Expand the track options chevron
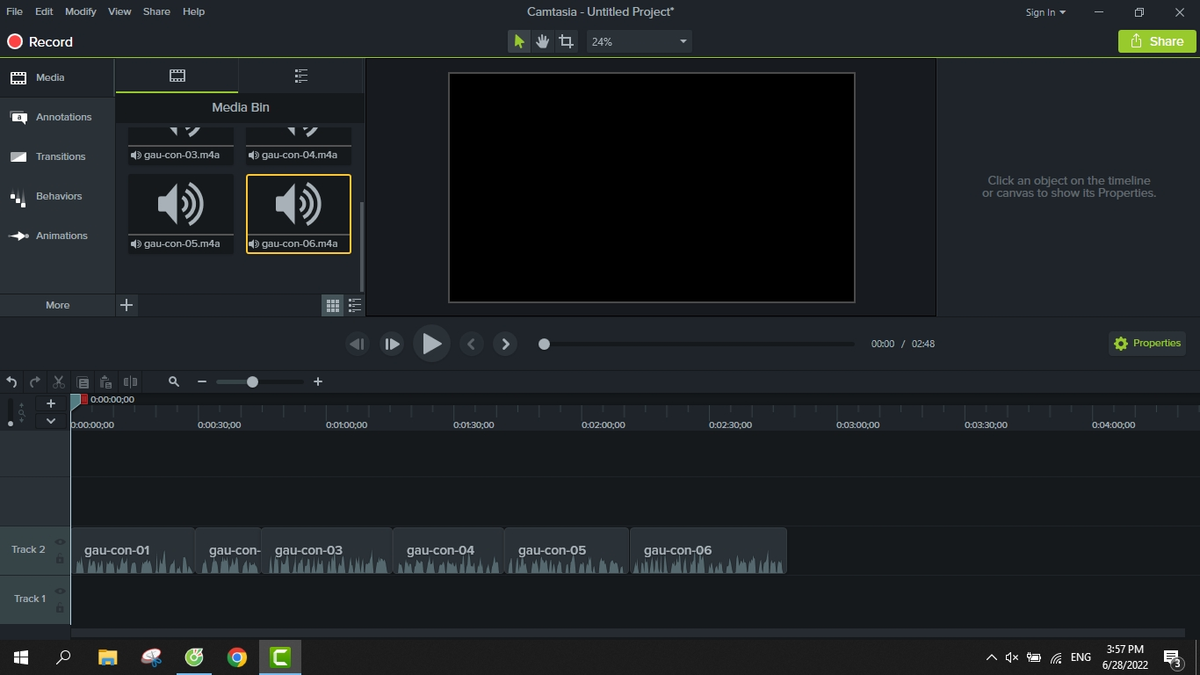The image size is (1200, 675). pos(51,421)
